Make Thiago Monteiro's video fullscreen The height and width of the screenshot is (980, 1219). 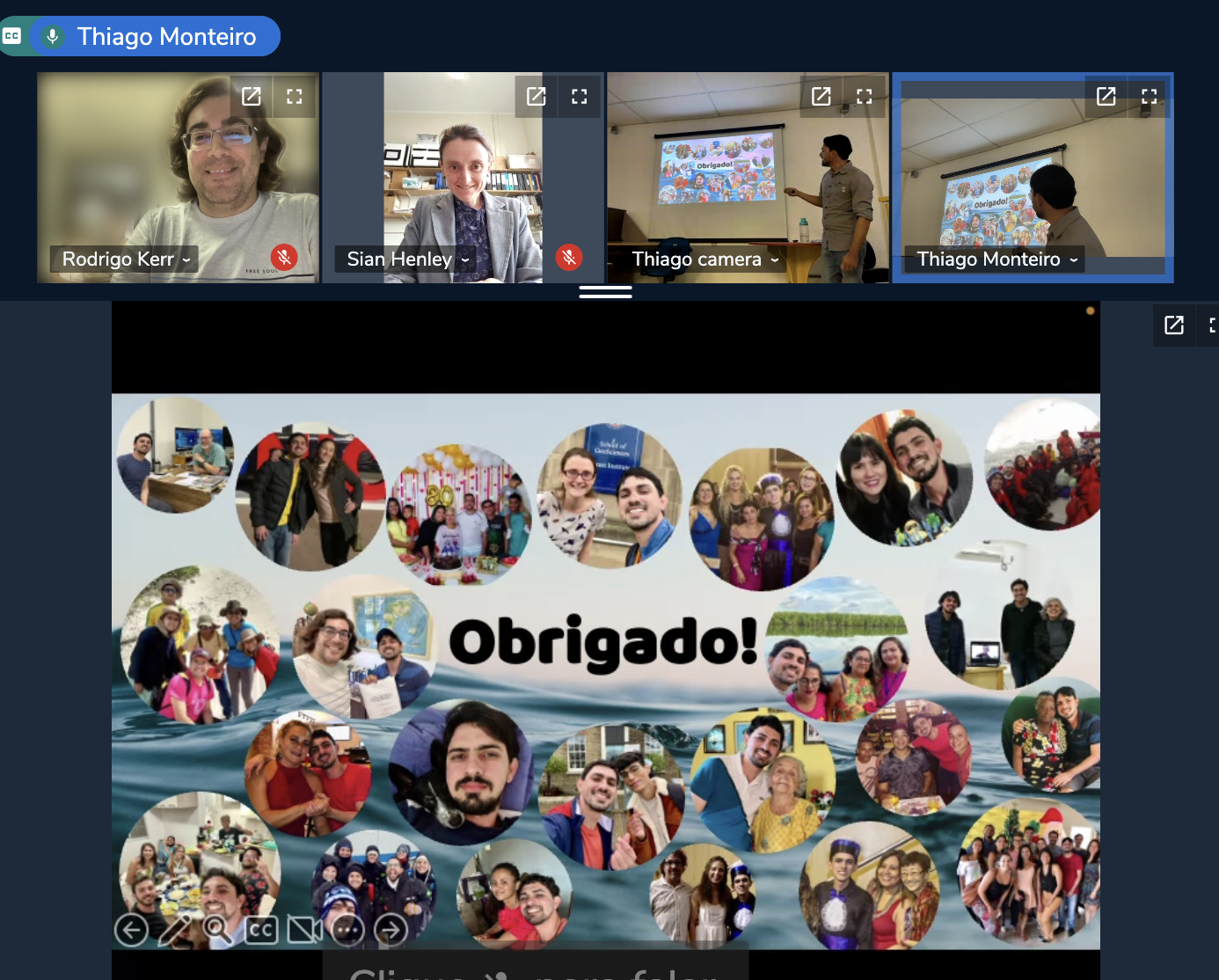(x=1150, y=96)
